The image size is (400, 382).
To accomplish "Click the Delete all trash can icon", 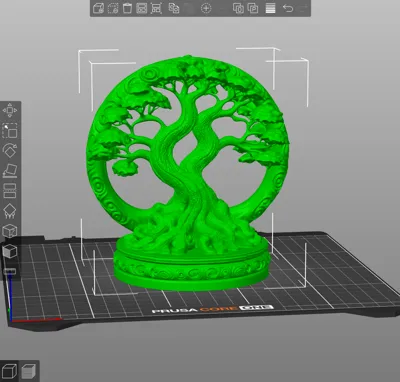I will (127, 8).
